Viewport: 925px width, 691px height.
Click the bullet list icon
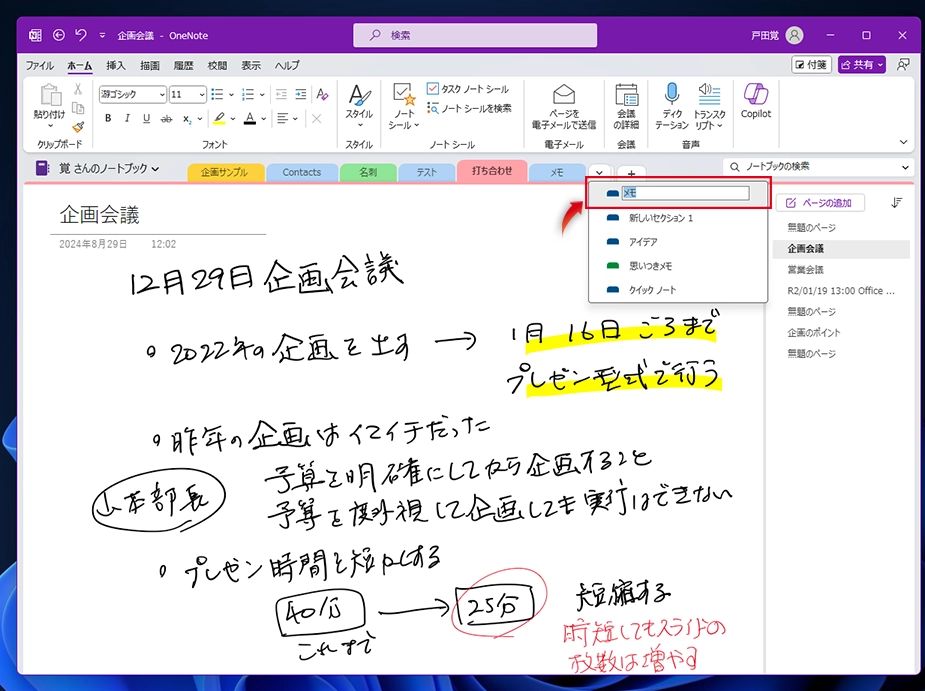tap(217, 94)
